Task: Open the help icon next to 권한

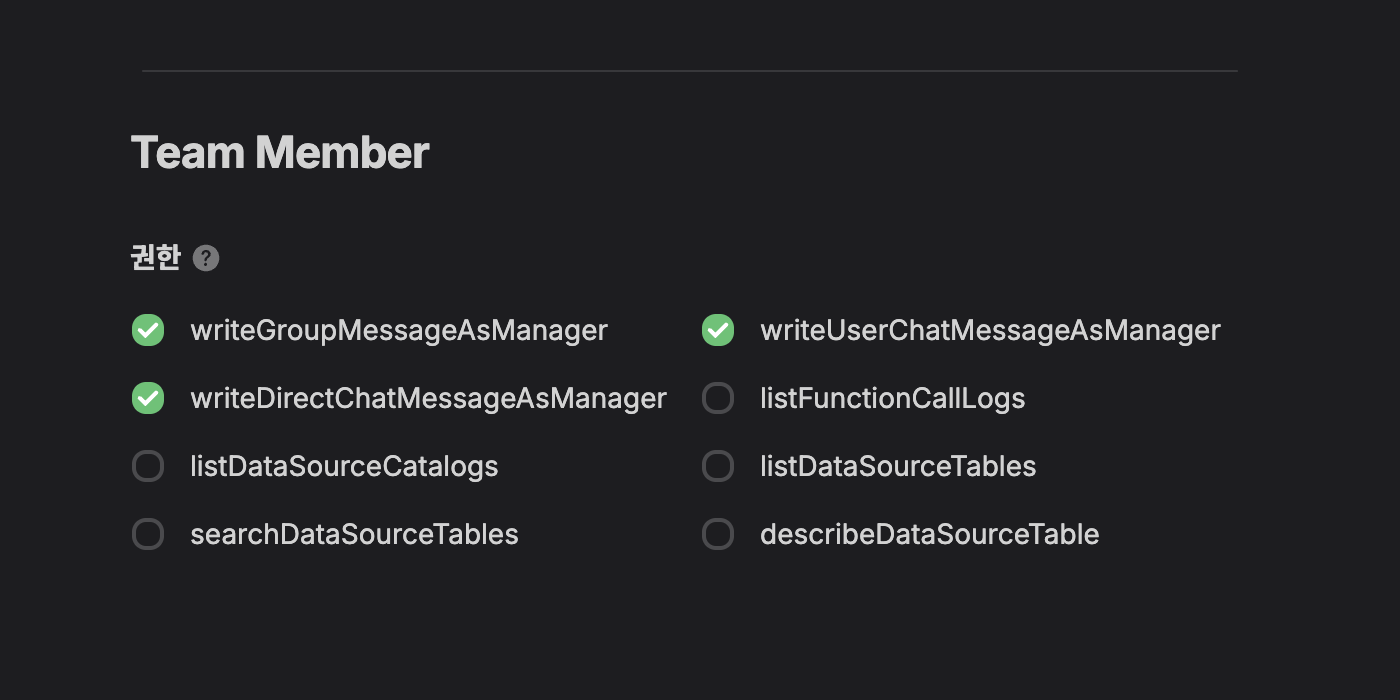Action: [x=206, y=258]
